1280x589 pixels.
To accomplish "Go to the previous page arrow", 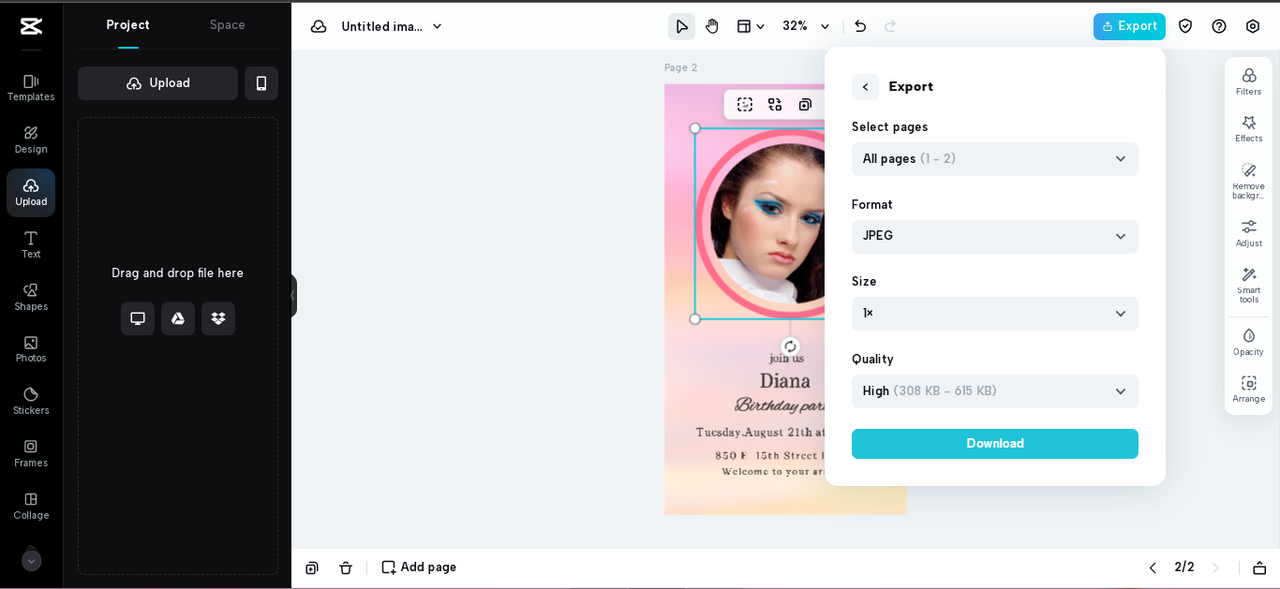I will point(1152,568).
